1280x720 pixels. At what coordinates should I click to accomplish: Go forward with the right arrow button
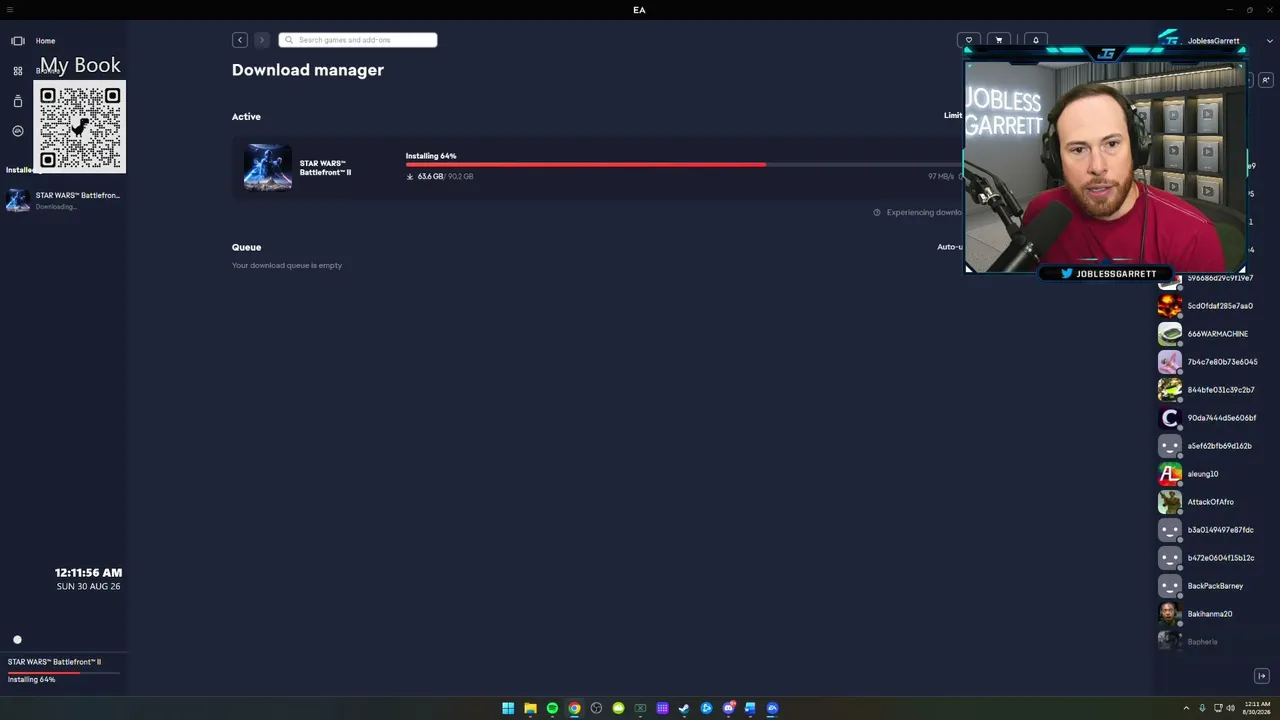click(x=262, y=40)
